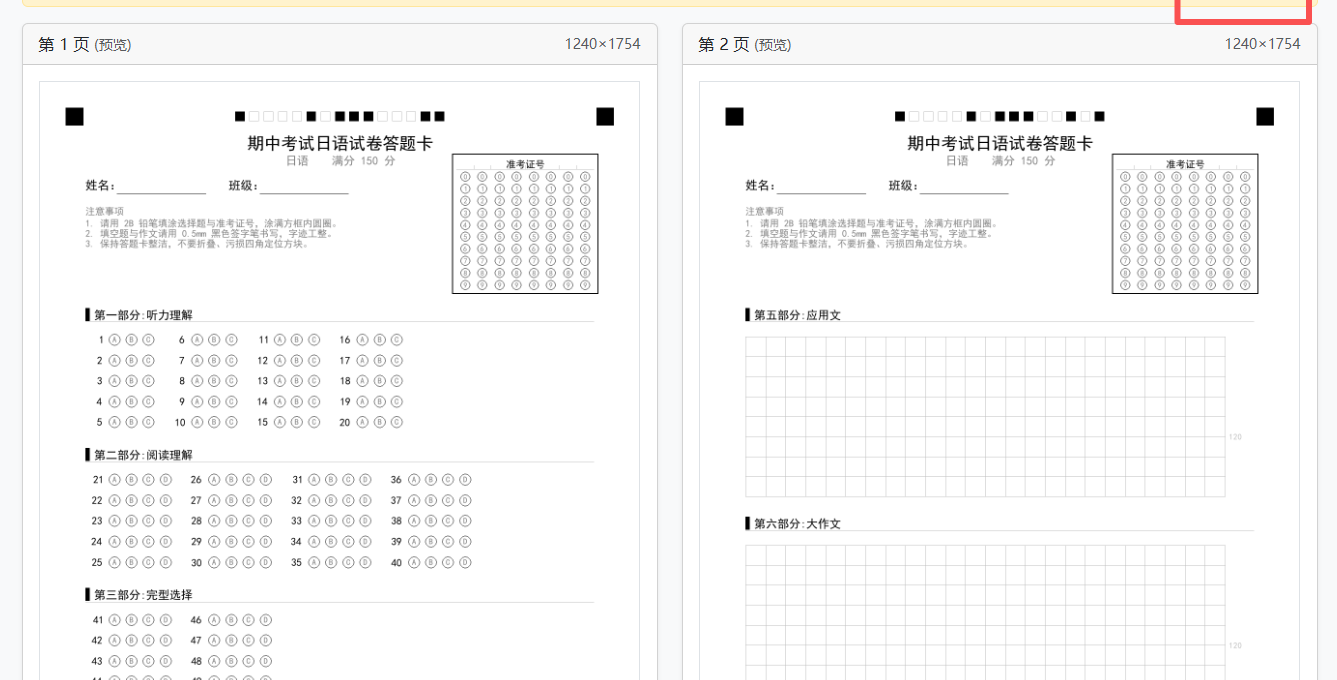Click '满分 150 分' on page 1

[364, 161]
